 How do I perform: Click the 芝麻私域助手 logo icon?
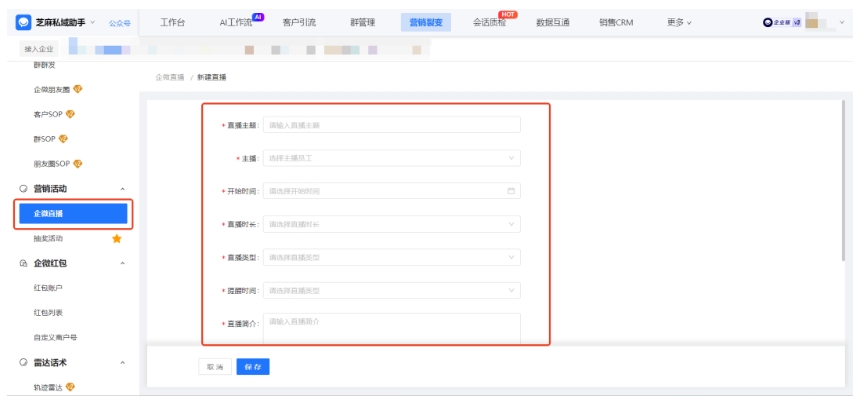click(x=23, y=22)
